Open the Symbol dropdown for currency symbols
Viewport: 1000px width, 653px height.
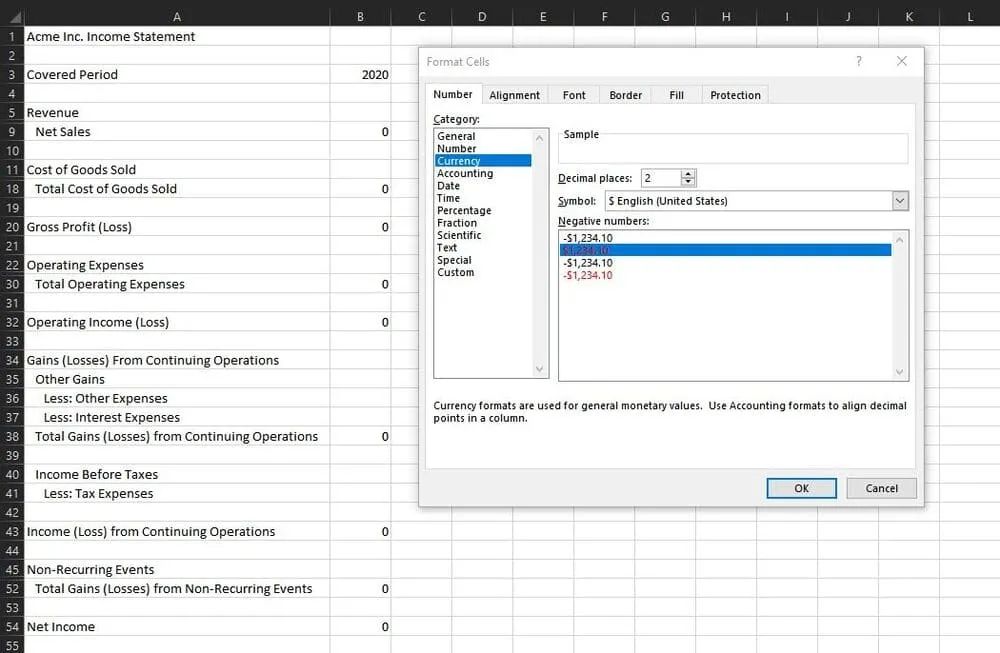click(901, 200)
